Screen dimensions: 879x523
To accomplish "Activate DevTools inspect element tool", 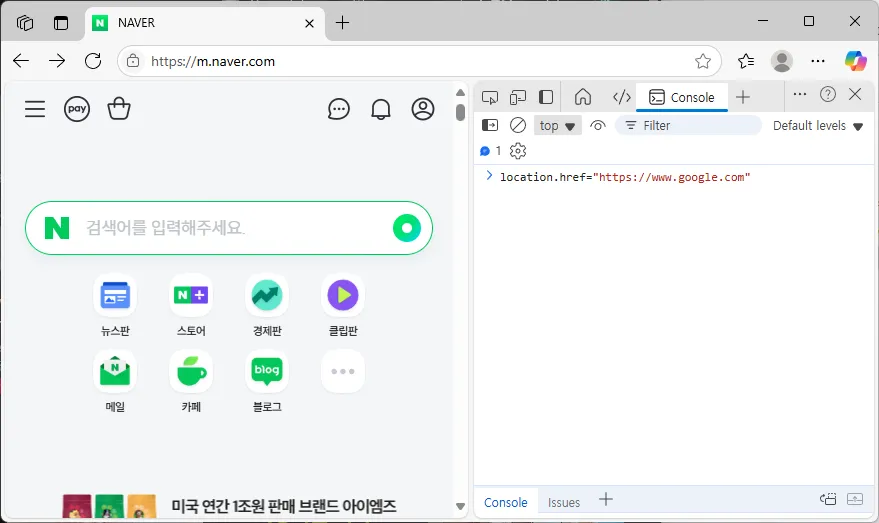I will click(489, 97).
